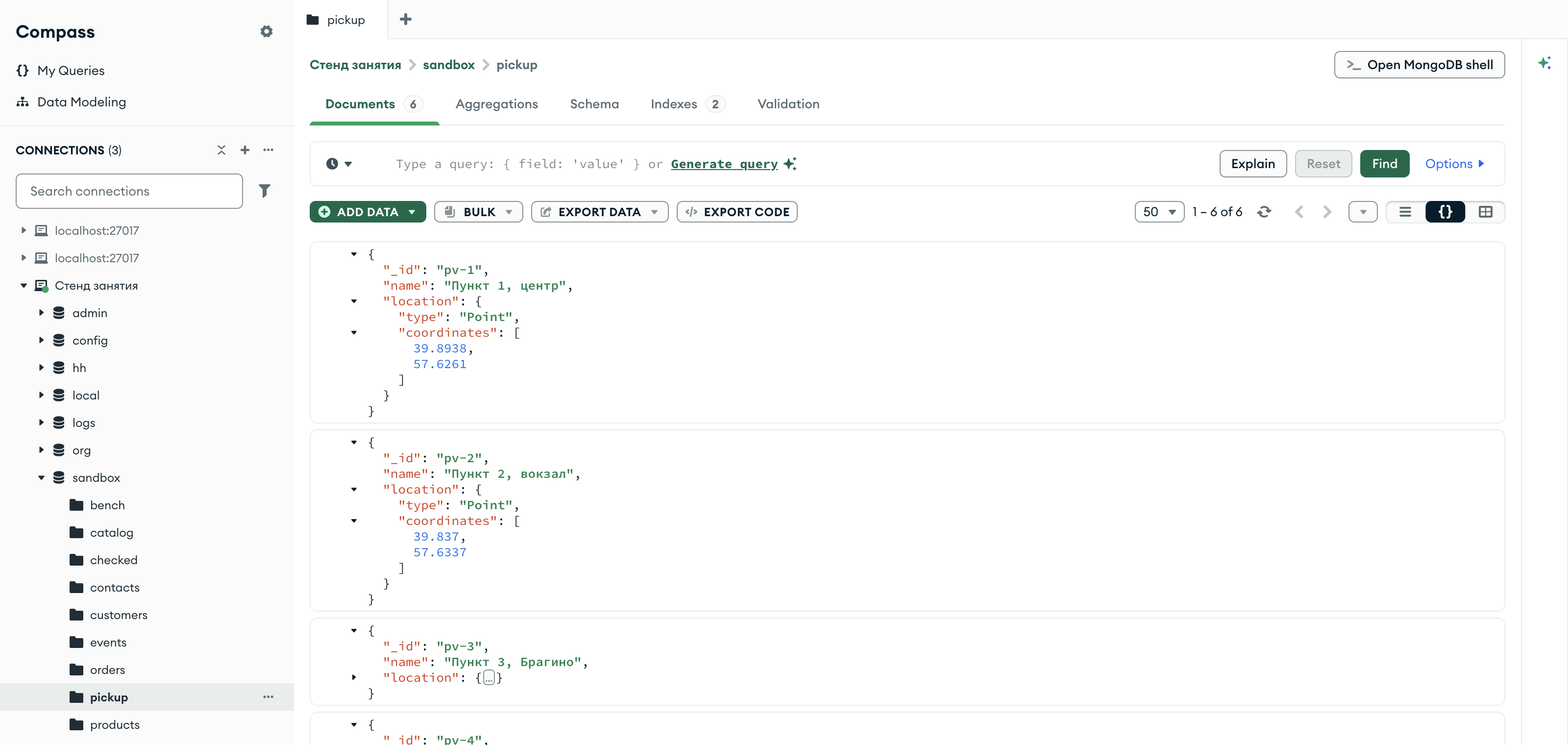This screenshot has height=745, width=1568.
Task: Expand query Options
Action: (1455, 164)
